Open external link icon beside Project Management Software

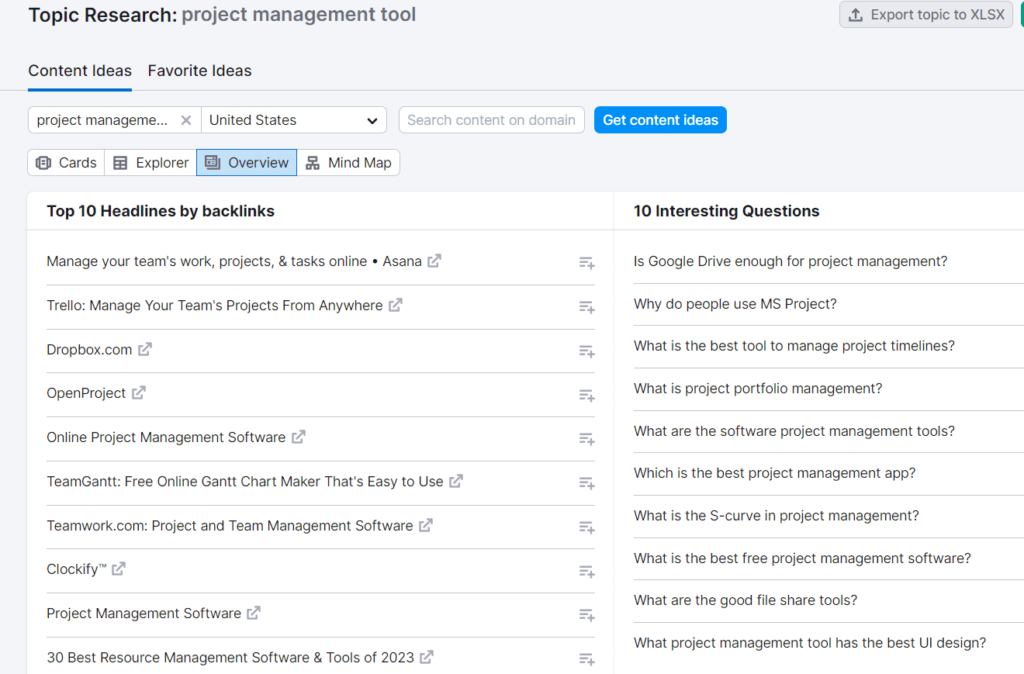tap(253, 613)
